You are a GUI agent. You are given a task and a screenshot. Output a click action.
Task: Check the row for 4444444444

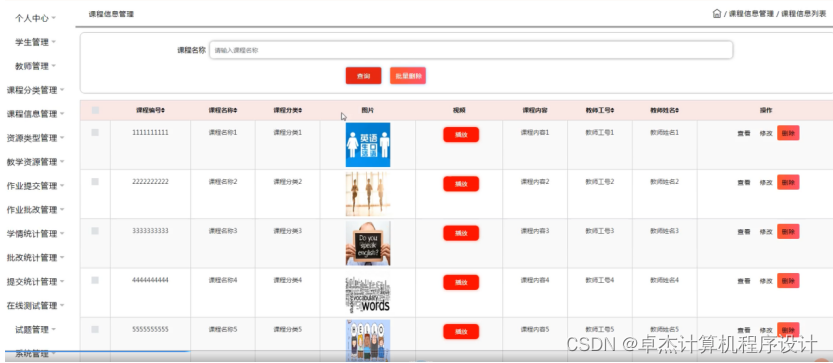(95, 280)
